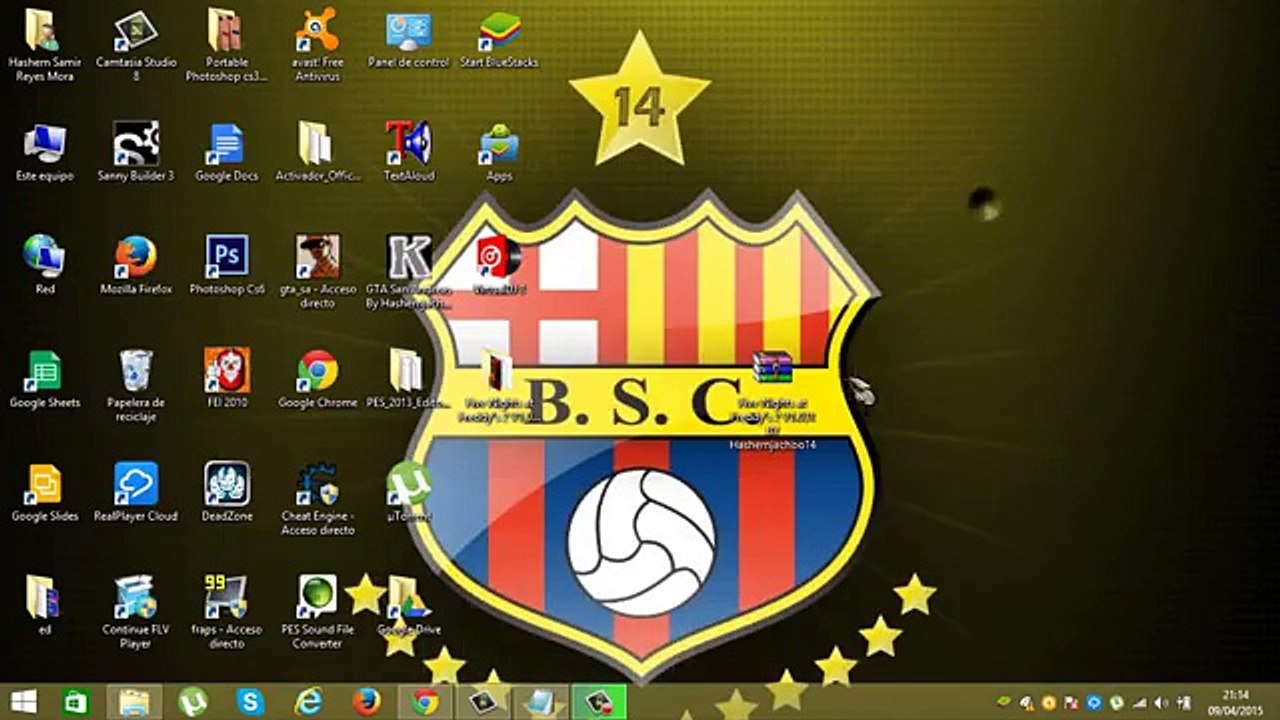
Task: Select Google Drive desktop shortcut
Action: [x=408, y=605]
